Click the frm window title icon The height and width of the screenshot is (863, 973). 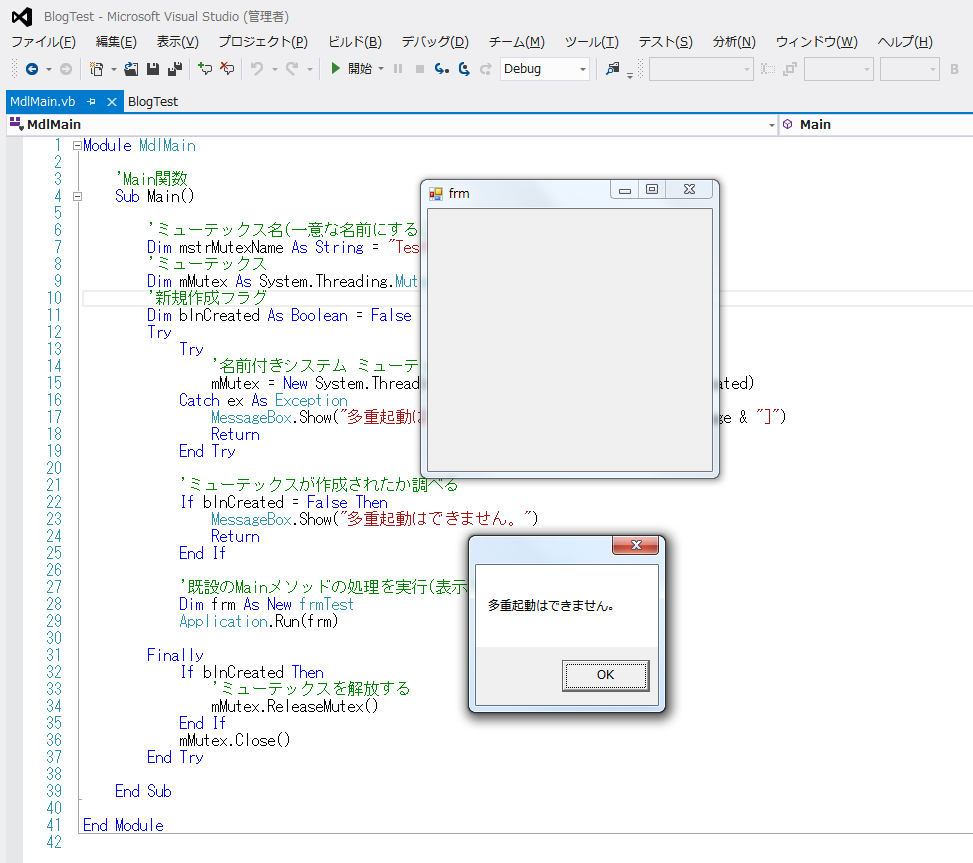pos(436,194)
